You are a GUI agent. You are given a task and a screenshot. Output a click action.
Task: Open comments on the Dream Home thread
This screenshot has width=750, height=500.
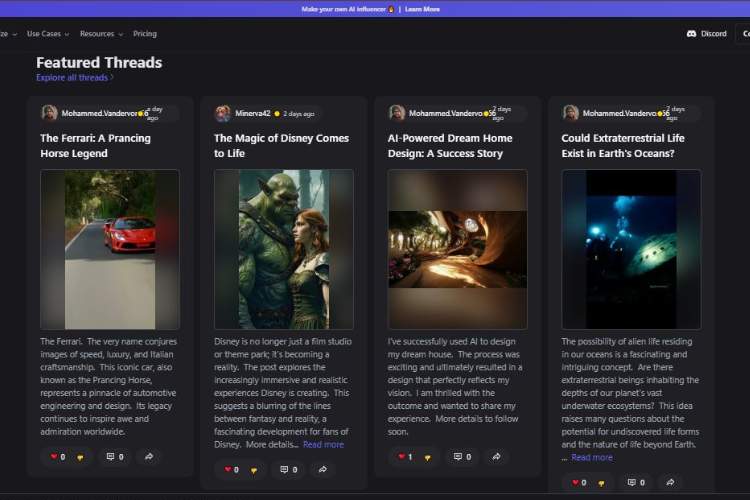coord(462,457)
